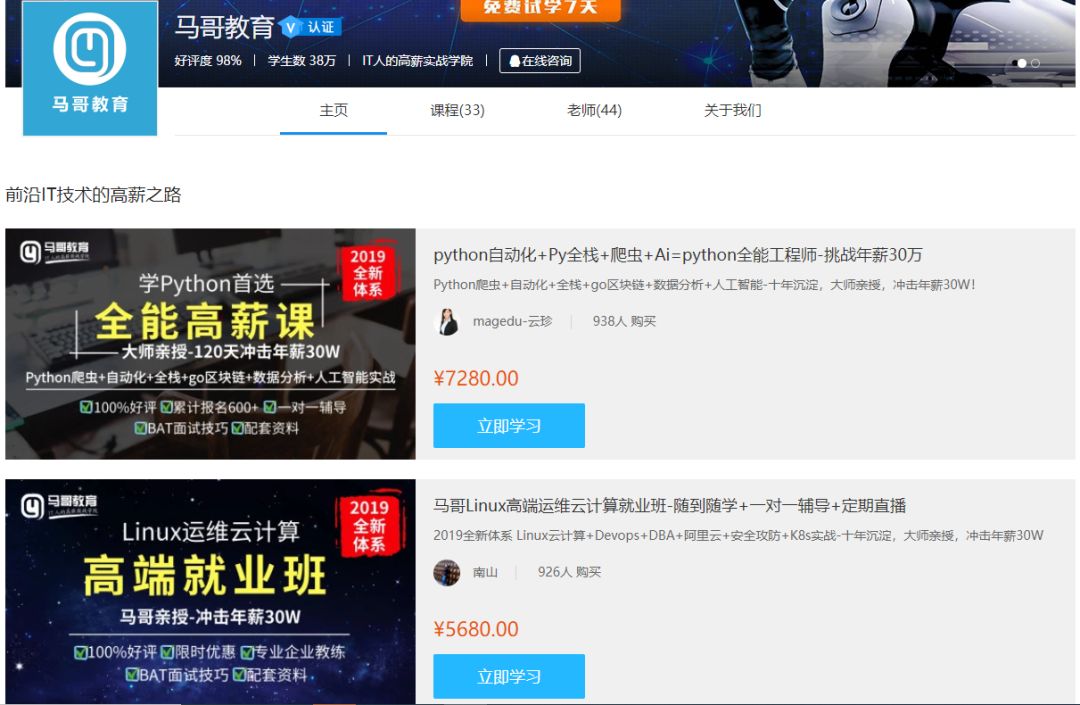Open the 老师(44) tab

(594, 110)
